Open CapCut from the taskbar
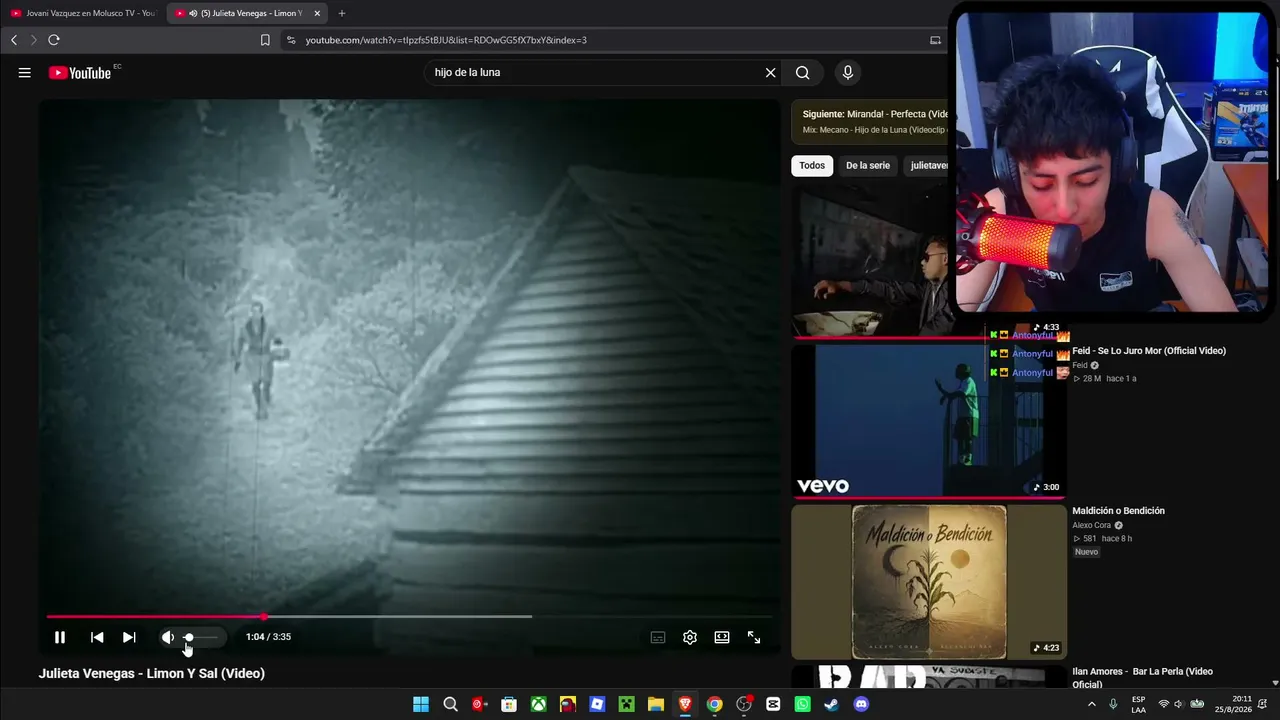The image size is (1280, 720). [x=773, y=704]
